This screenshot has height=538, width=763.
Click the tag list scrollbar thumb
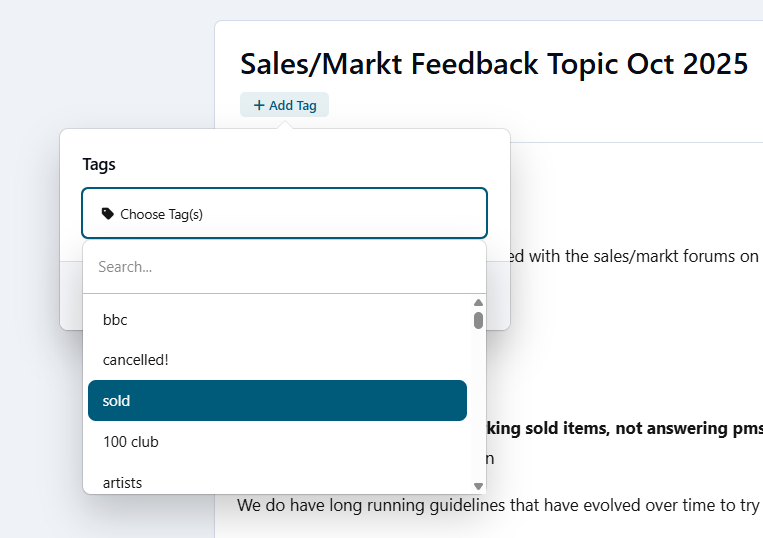pyautogui.click(x=478, y=320)
